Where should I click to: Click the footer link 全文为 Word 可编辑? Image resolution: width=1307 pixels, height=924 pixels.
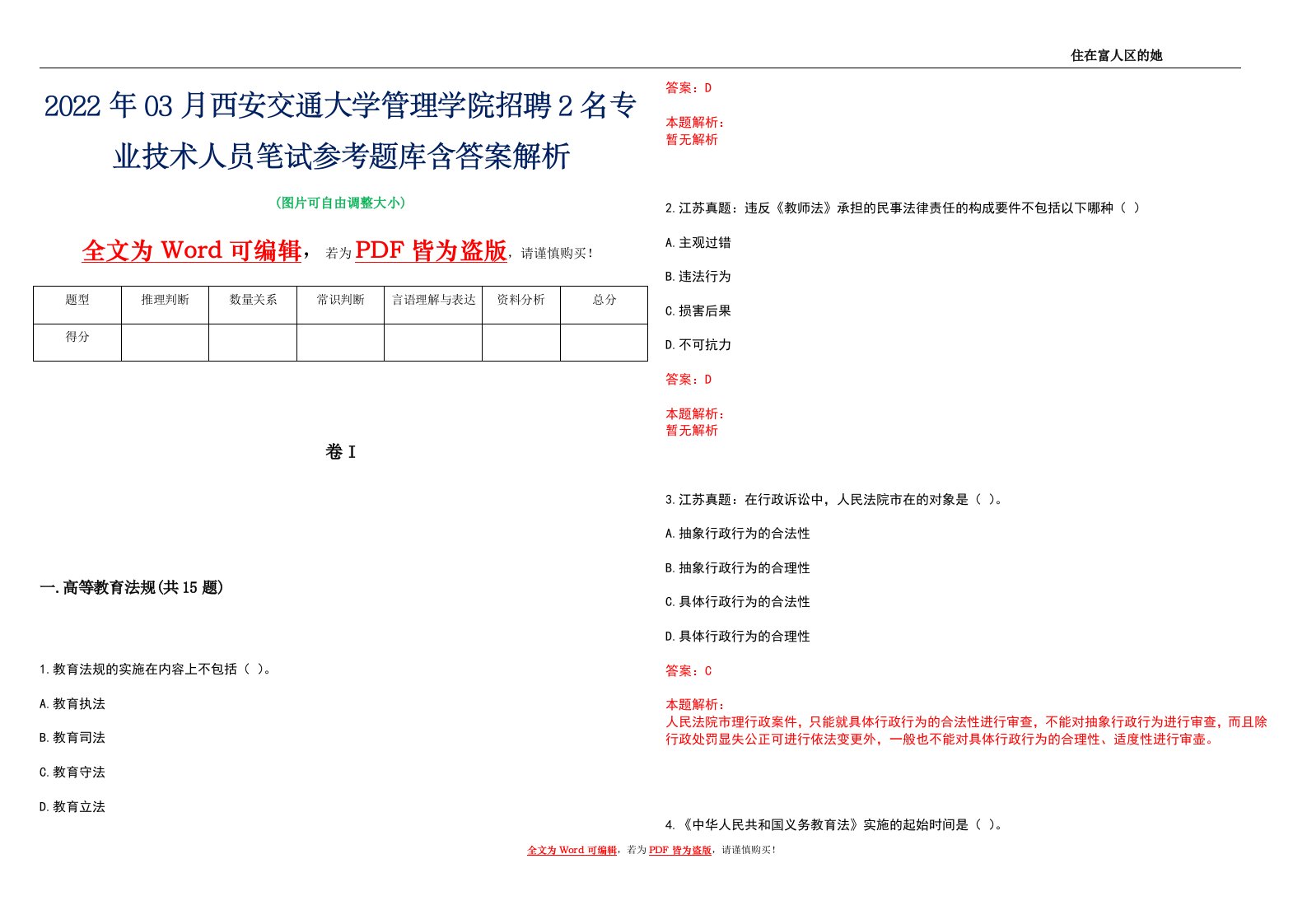tap(572, 850)
